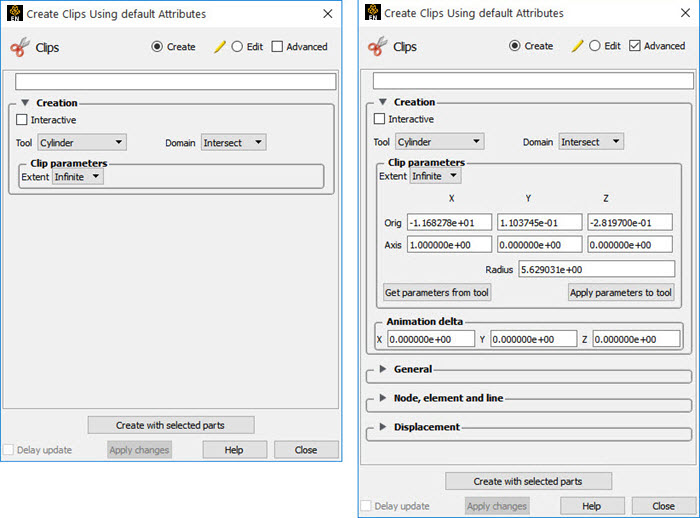Collapse Creation section in right dialog

coord(383,102)
